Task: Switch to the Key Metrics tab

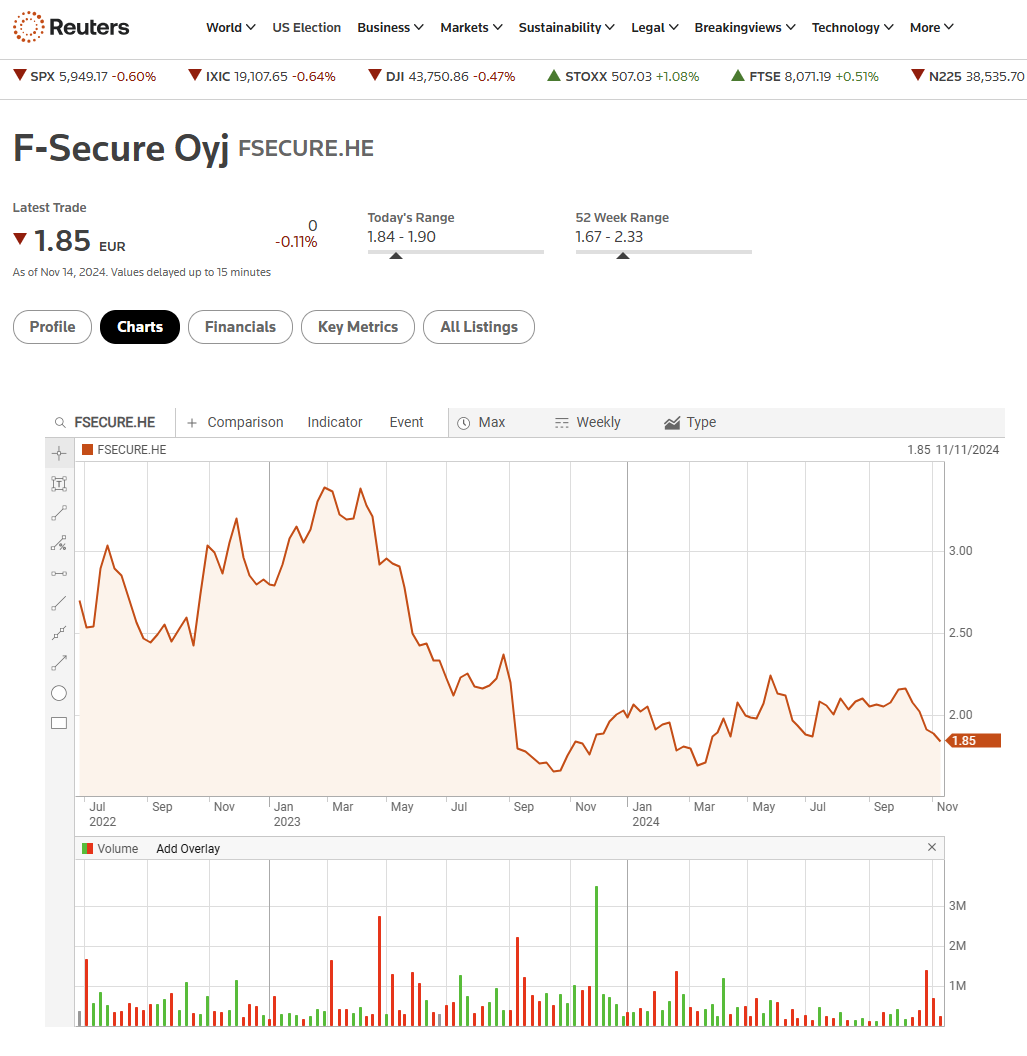Action: click(358, 327)
